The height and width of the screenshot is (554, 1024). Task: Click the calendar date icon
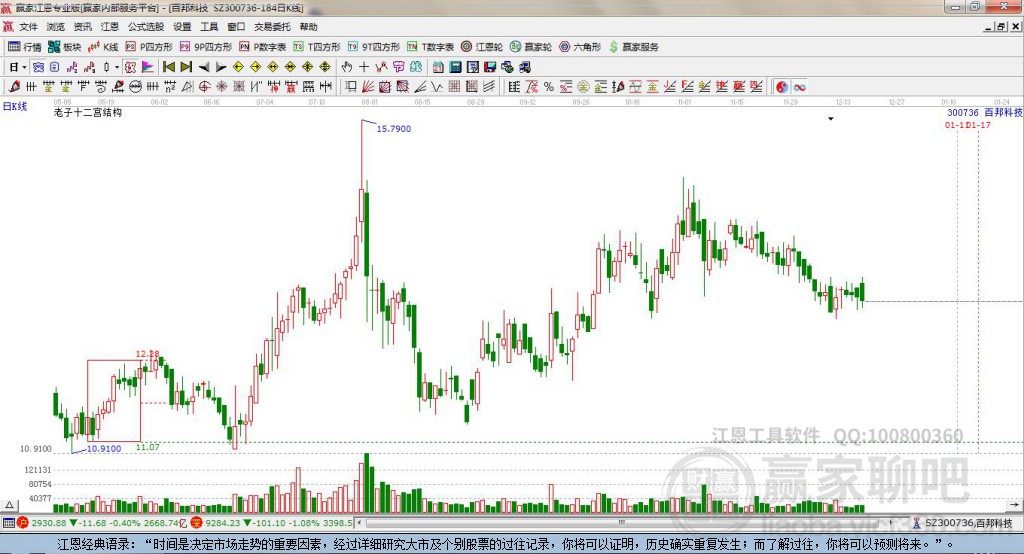(x=438, y=67)
